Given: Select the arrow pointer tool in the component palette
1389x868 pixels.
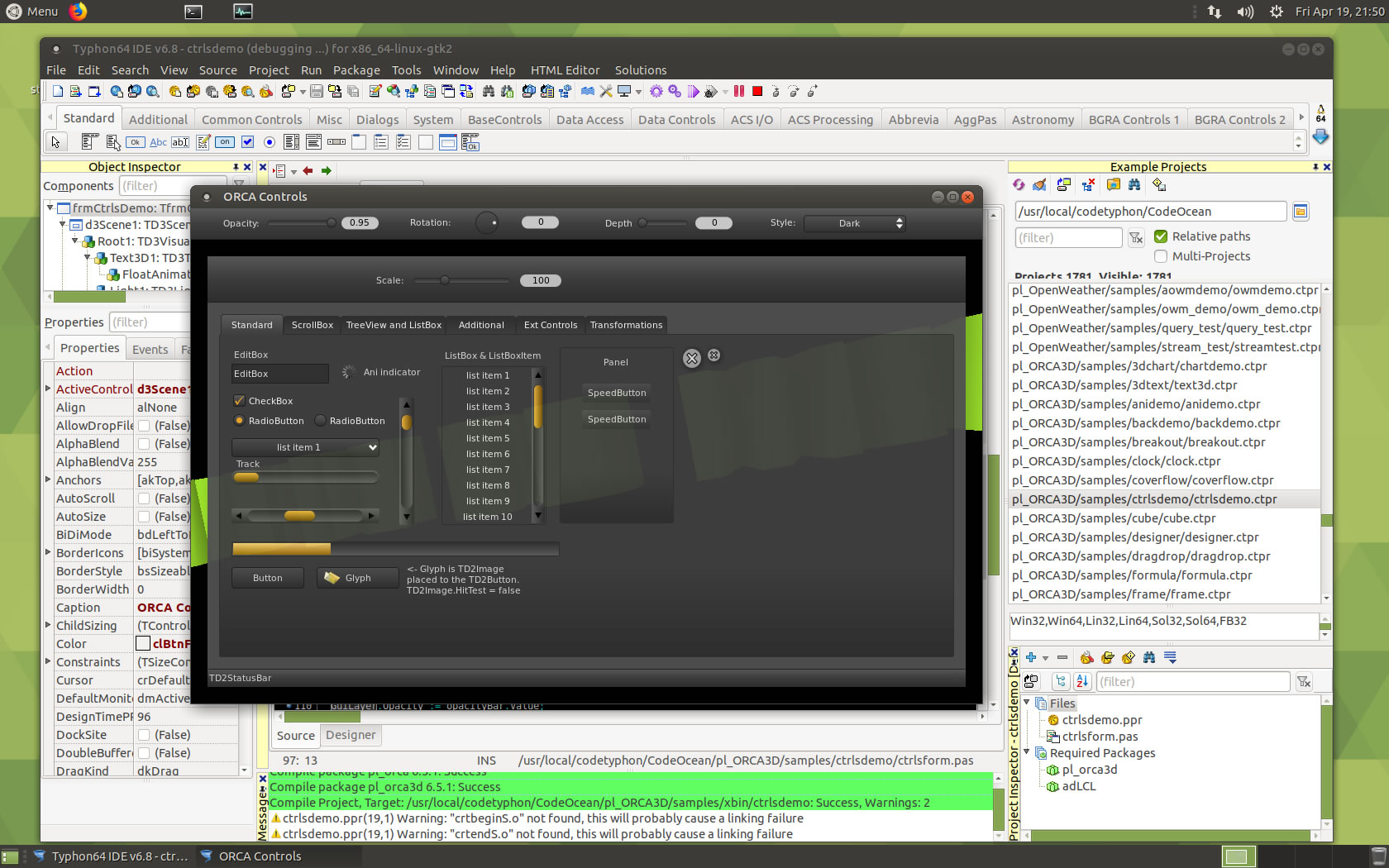Looking at the screenshot, I should [55, 142].
